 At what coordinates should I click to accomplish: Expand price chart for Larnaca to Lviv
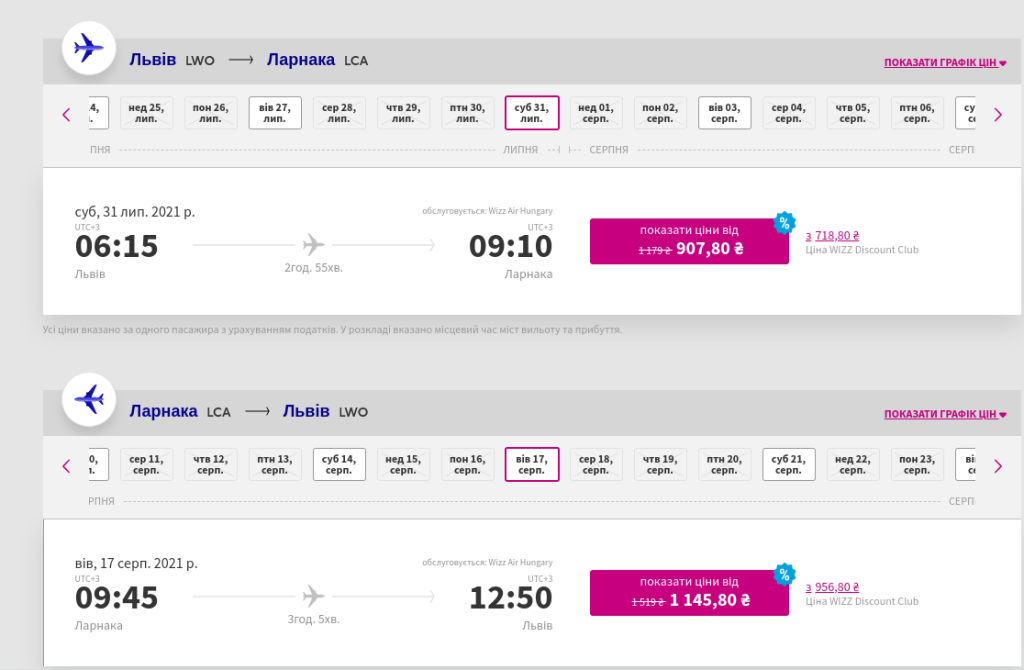(944, 414)
